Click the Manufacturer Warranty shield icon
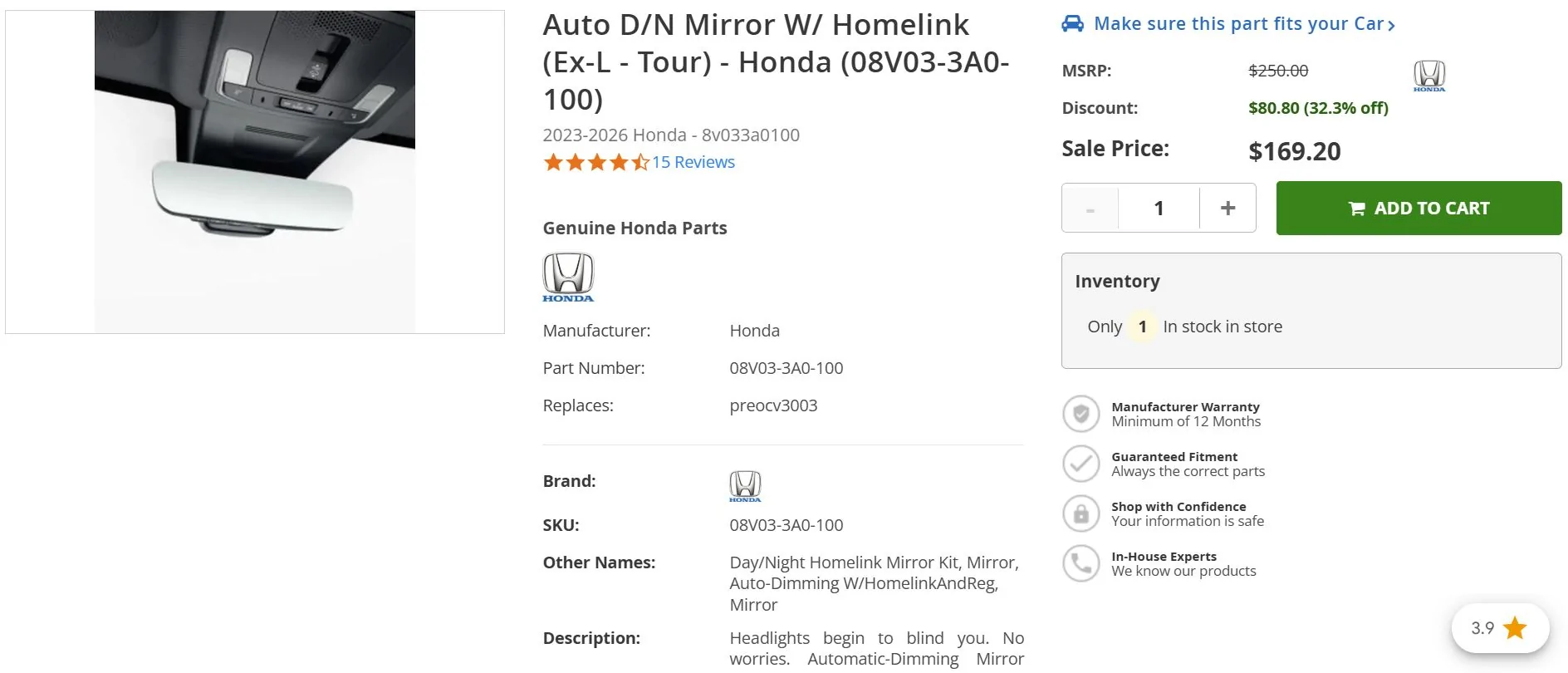The height and width of the screenshot is (673, 1568). 1080,413
